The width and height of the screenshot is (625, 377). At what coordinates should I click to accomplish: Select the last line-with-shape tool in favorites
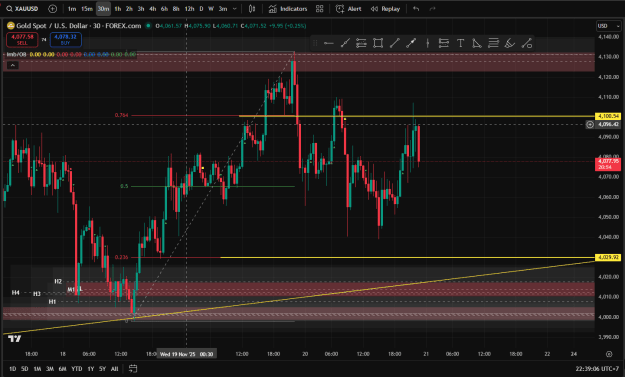[527, 43]
